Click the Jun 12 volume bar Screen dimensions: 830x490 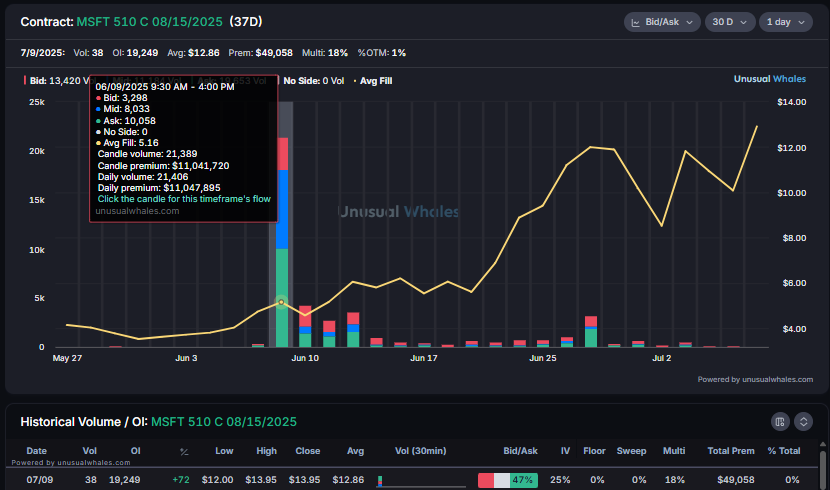353,330
